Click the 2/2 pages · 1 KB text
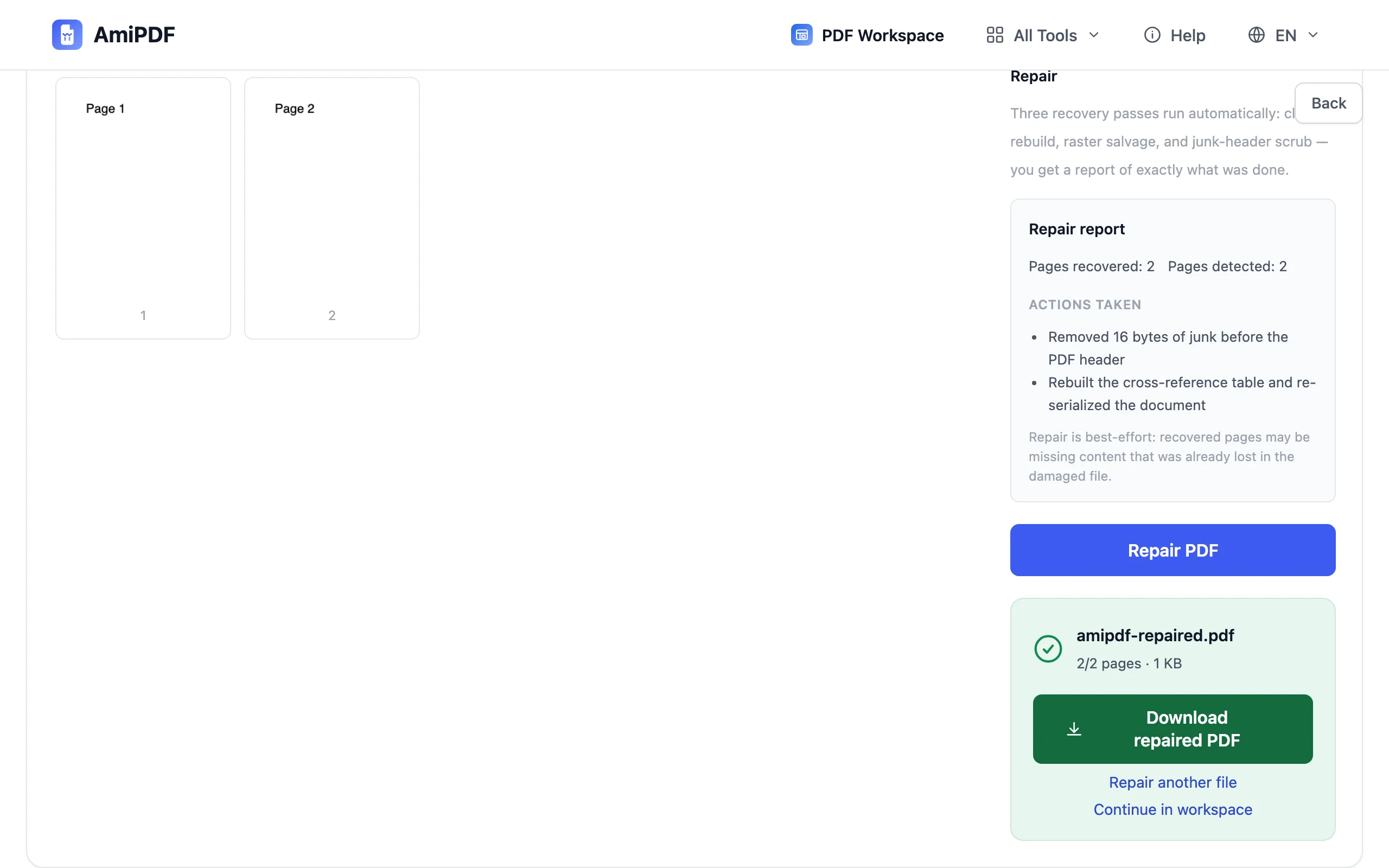This screenshot has width=1389, height=868. (x=1129, y=663)
